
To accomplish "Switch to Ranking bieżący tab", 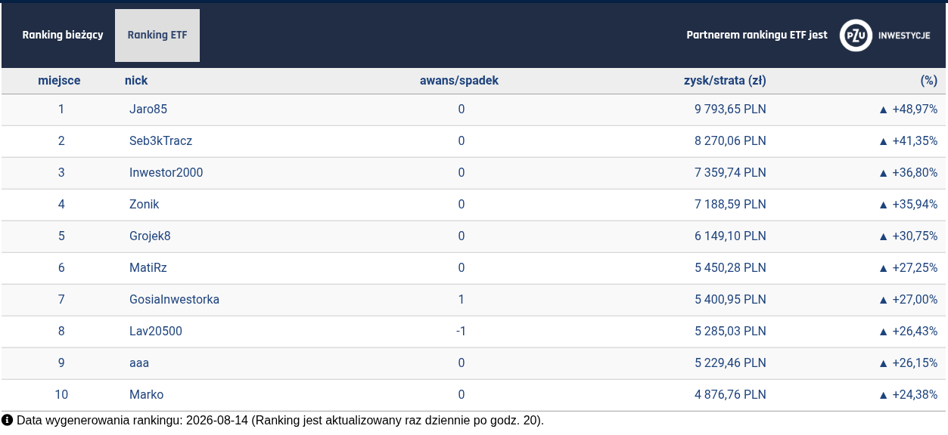I will coord(63,35).
